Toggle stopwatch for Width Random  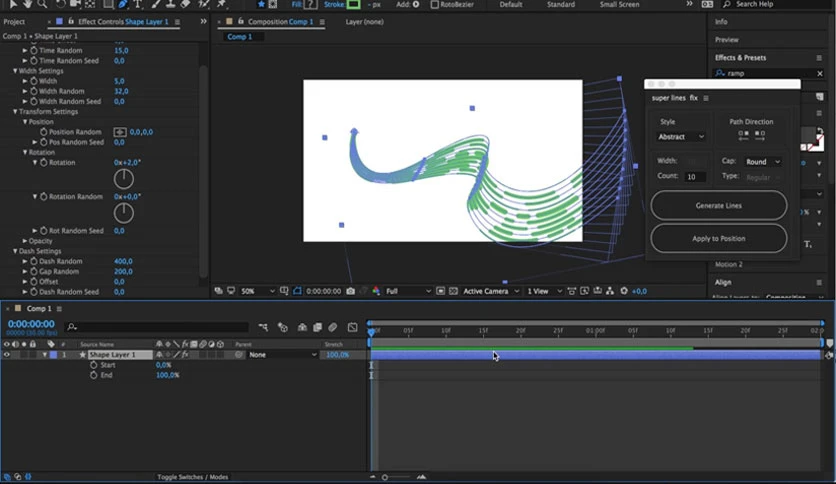34,91
